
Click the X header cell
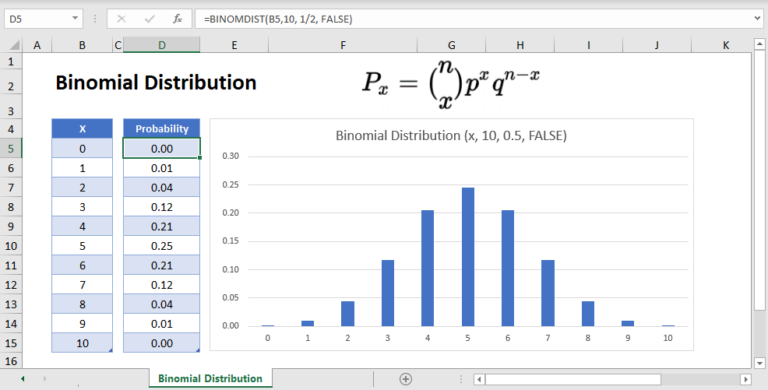tap(82, 129)
